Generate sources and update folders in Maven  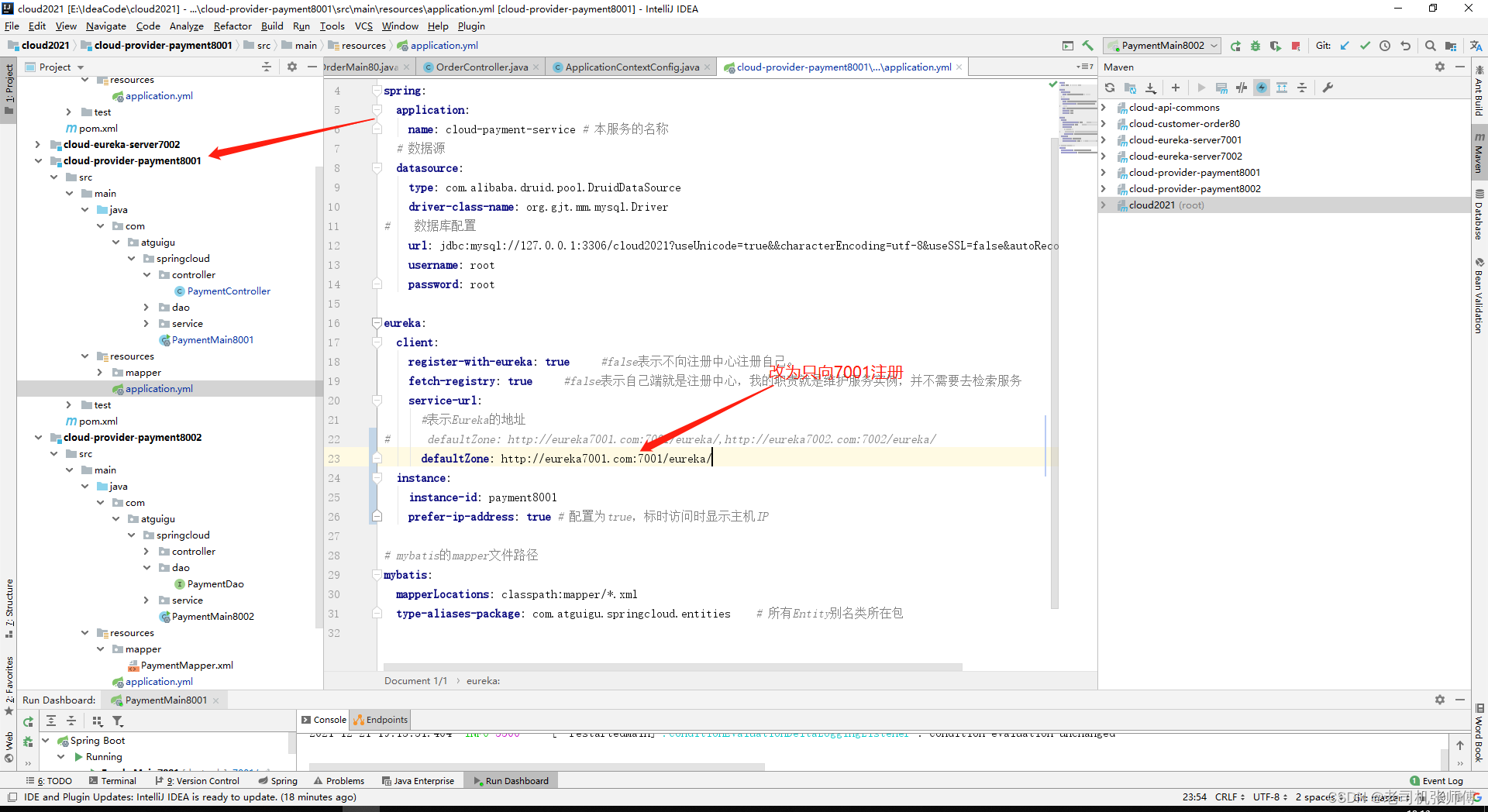pyautogui.click(x=1130, y=88)
